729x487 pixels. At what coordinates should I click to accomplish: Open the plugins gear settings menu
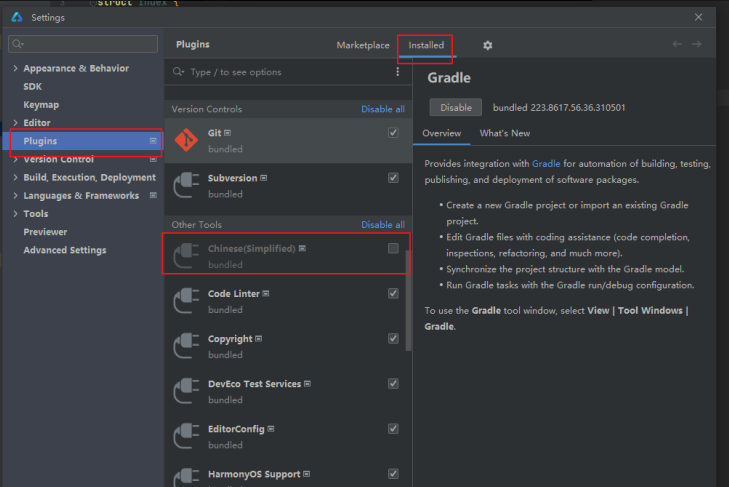487,45
